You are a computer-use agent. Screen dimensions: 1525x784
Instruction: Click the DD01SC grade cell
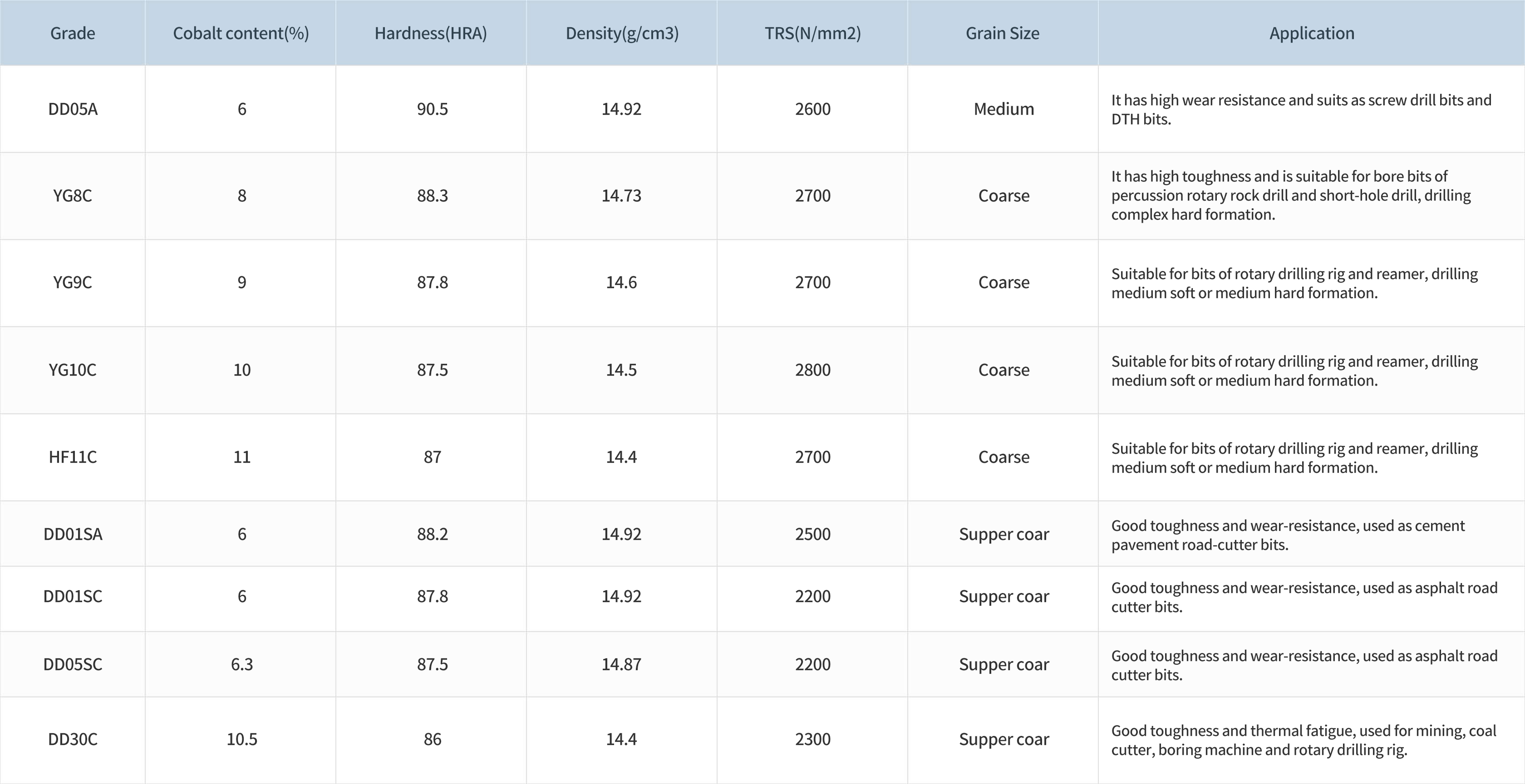tap(72, 597)
